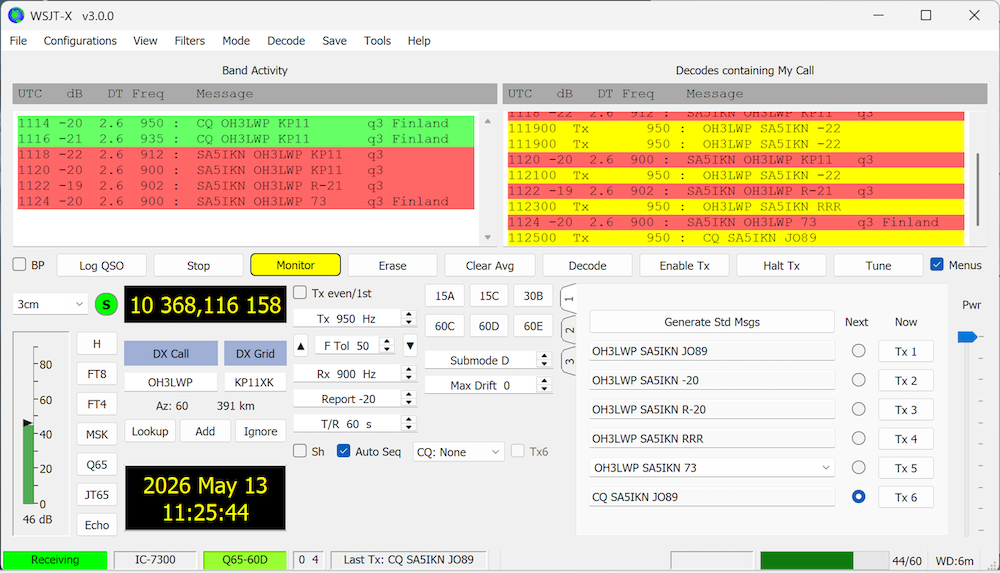Screen dimensions: 1000x573
Task: Click the up triangle beside F Tol
Action: (x=301, y=346)
